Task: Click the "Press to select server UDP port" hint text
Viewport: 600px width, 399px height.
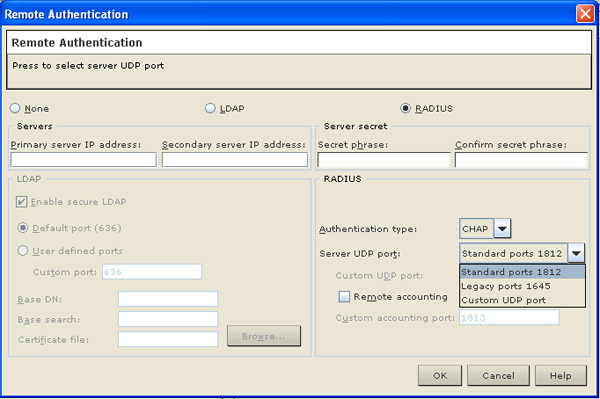Action: pyautogui.click(x=88, y=66)
